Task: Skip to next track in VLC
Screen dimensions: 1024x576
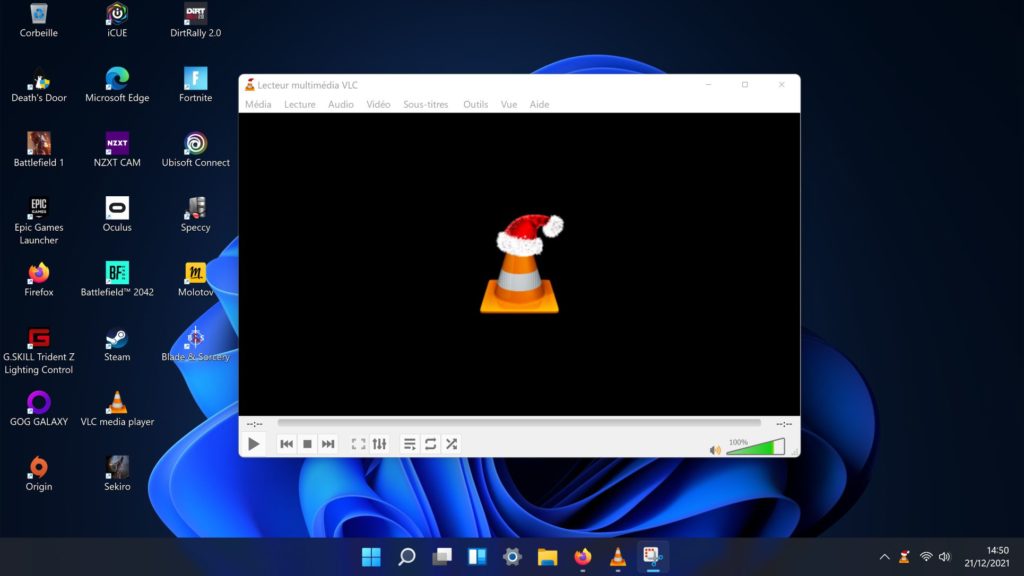Action: [x=328, y=444]
